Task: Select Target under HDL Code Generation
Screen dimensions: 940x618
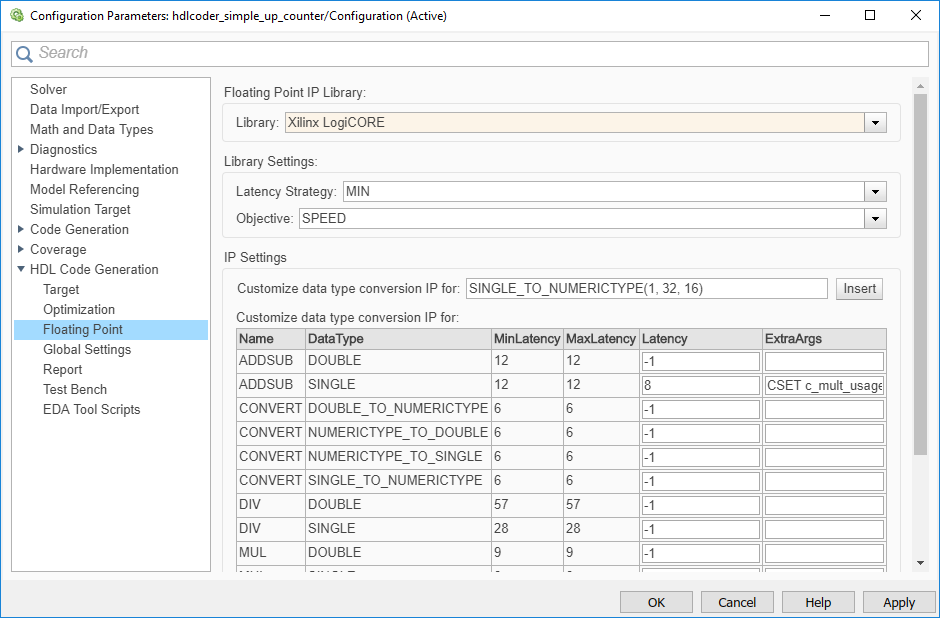Action: pyautogui.click(x=61, y=290)
